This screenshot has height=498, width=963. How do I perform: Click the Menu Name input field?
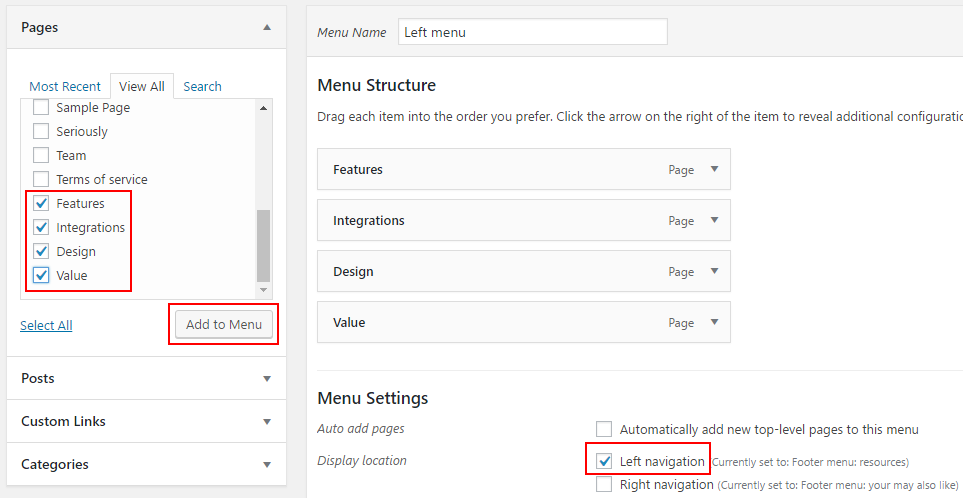point(532,32)
